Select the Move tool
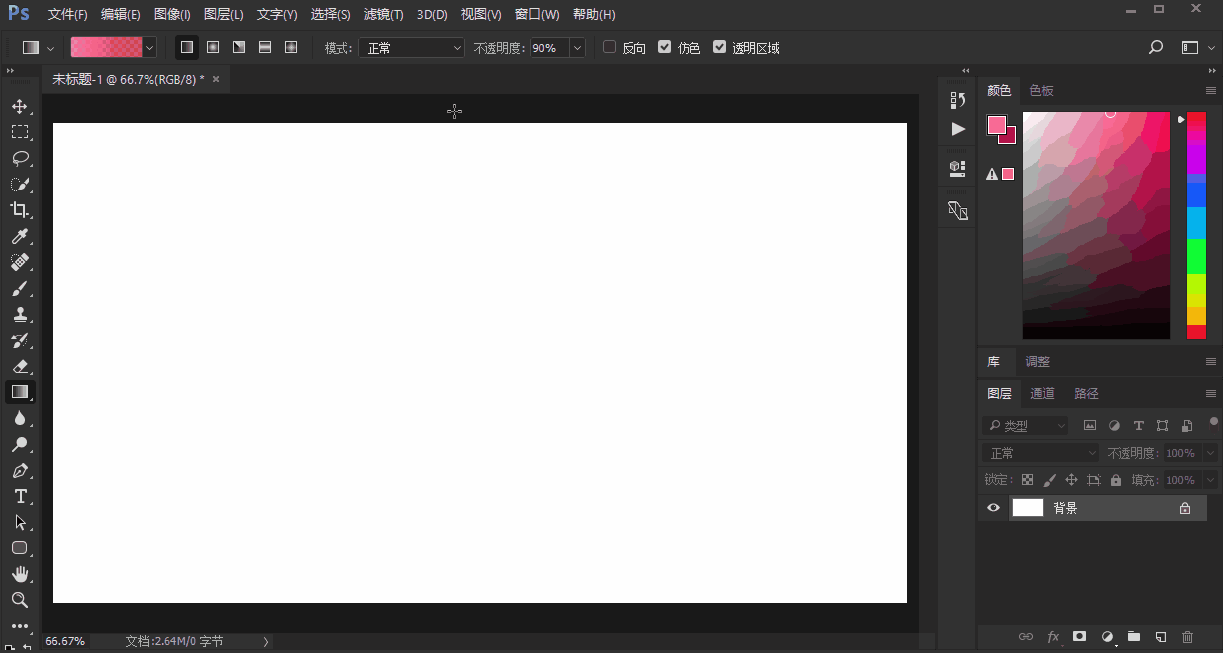Viewport: 1223px width, 653px height. click(20, 106)
